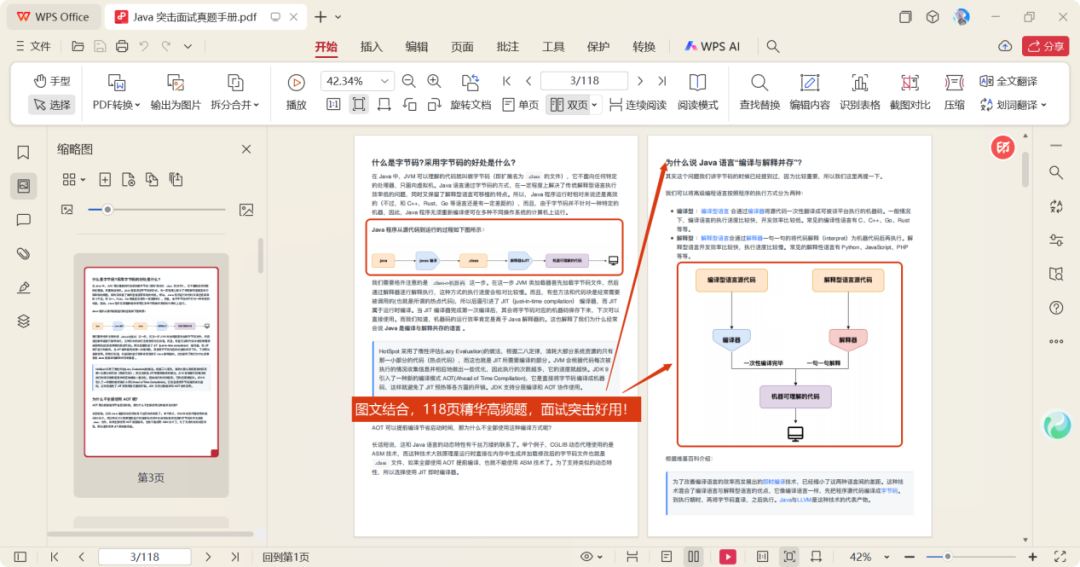Rotate page clockwise in ribbon
The image size is (1080, 567).
434,105
